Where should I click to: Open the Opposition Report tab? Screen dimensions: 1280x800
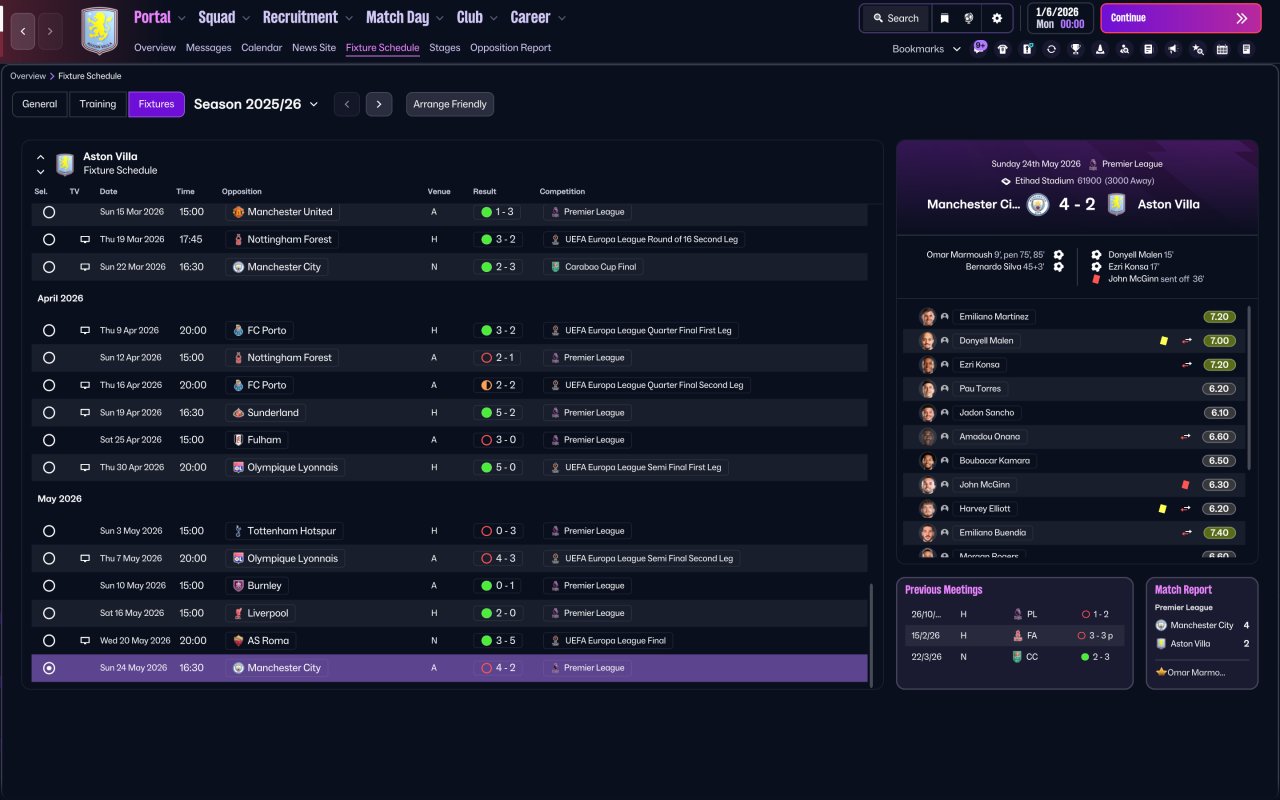pyautogui.click(x=510, y=47)
